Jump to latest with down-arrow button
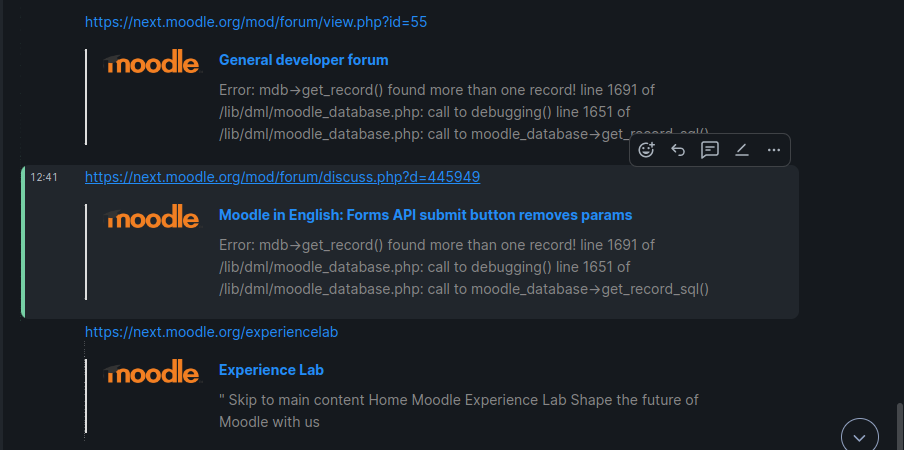Image resolution: width=904 pixels, height=450 pixels. coord(860,437)
